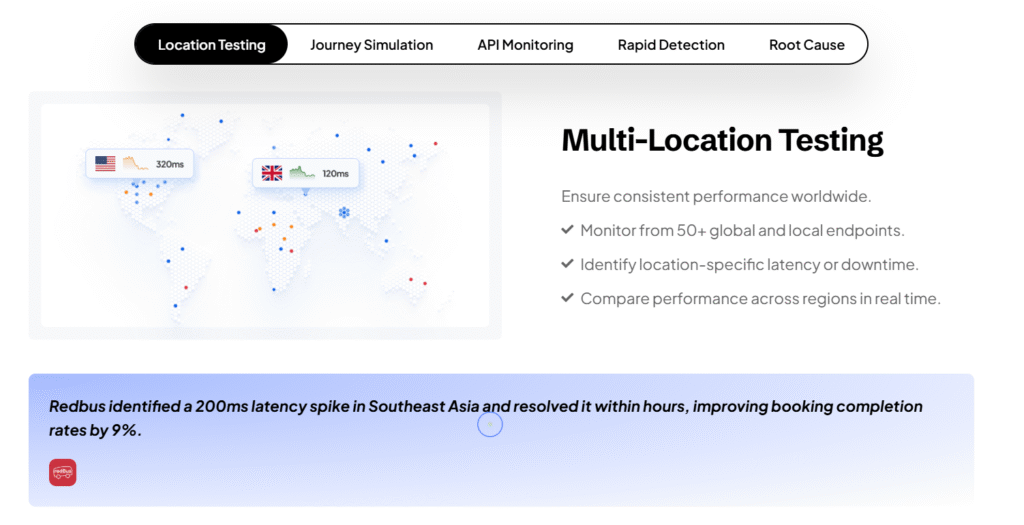Click the Compare performance across regions text
This screenshot has height=525, width=1024.
(x=760, y=298)
